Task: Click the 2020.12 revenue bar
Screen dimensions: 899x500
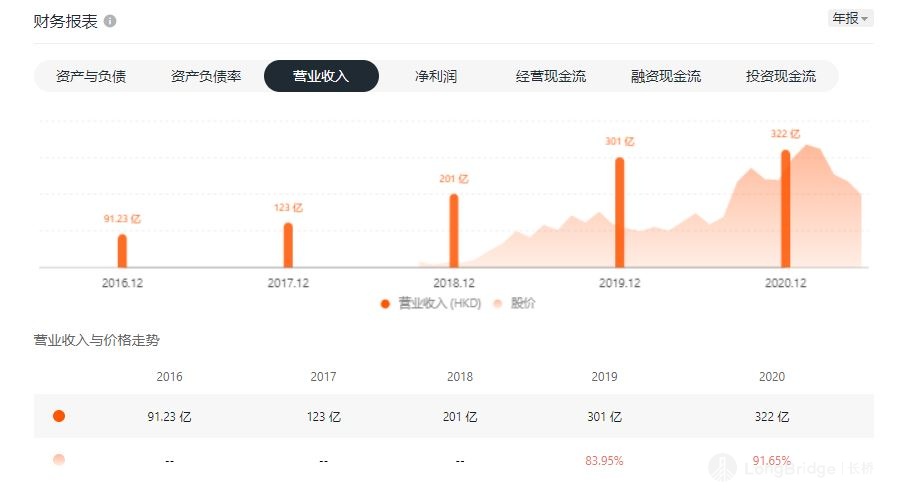Action: click(785, 209)
